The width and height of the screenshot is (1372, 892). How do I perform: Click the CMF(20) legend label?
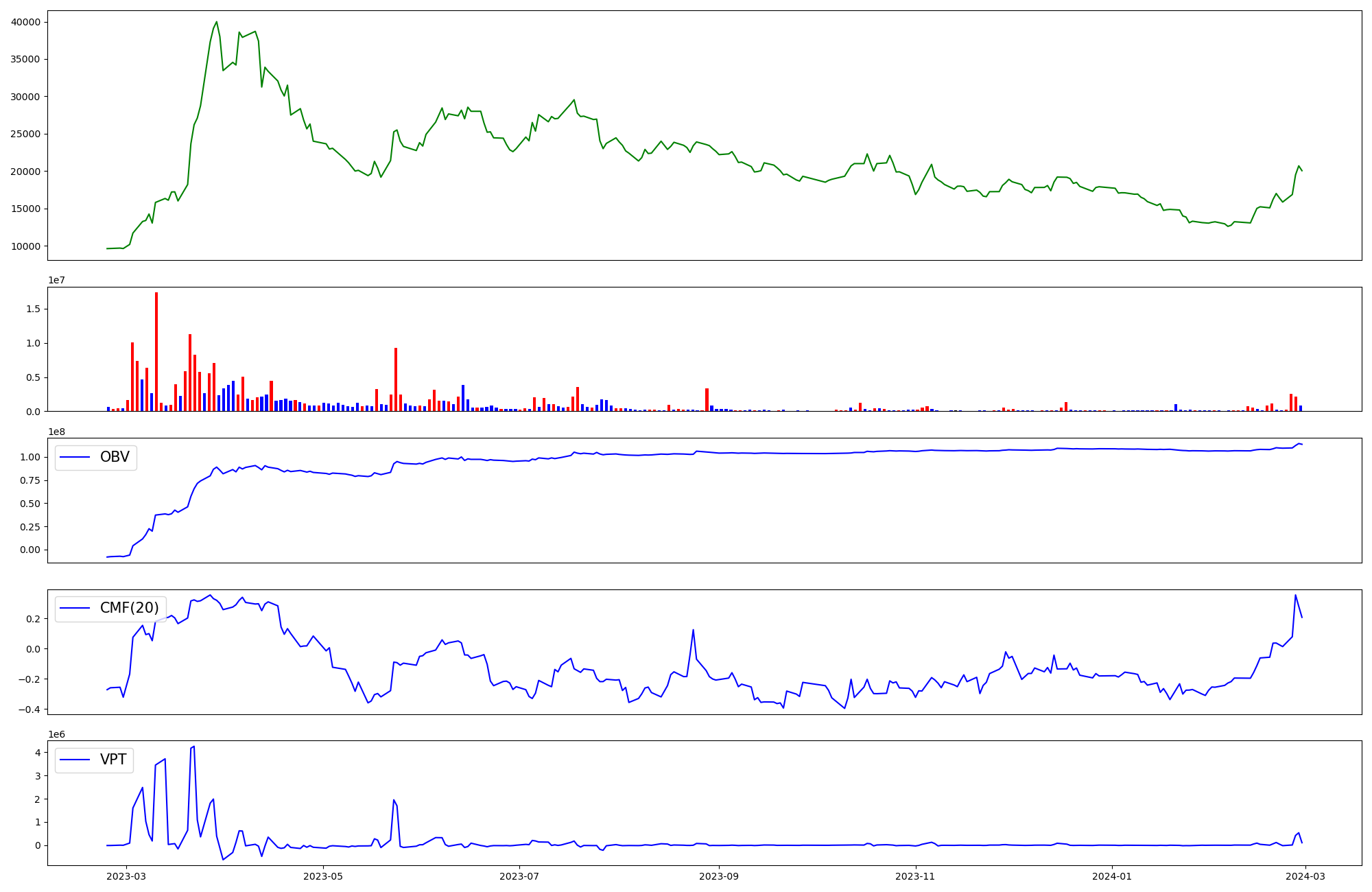[129, 608]
